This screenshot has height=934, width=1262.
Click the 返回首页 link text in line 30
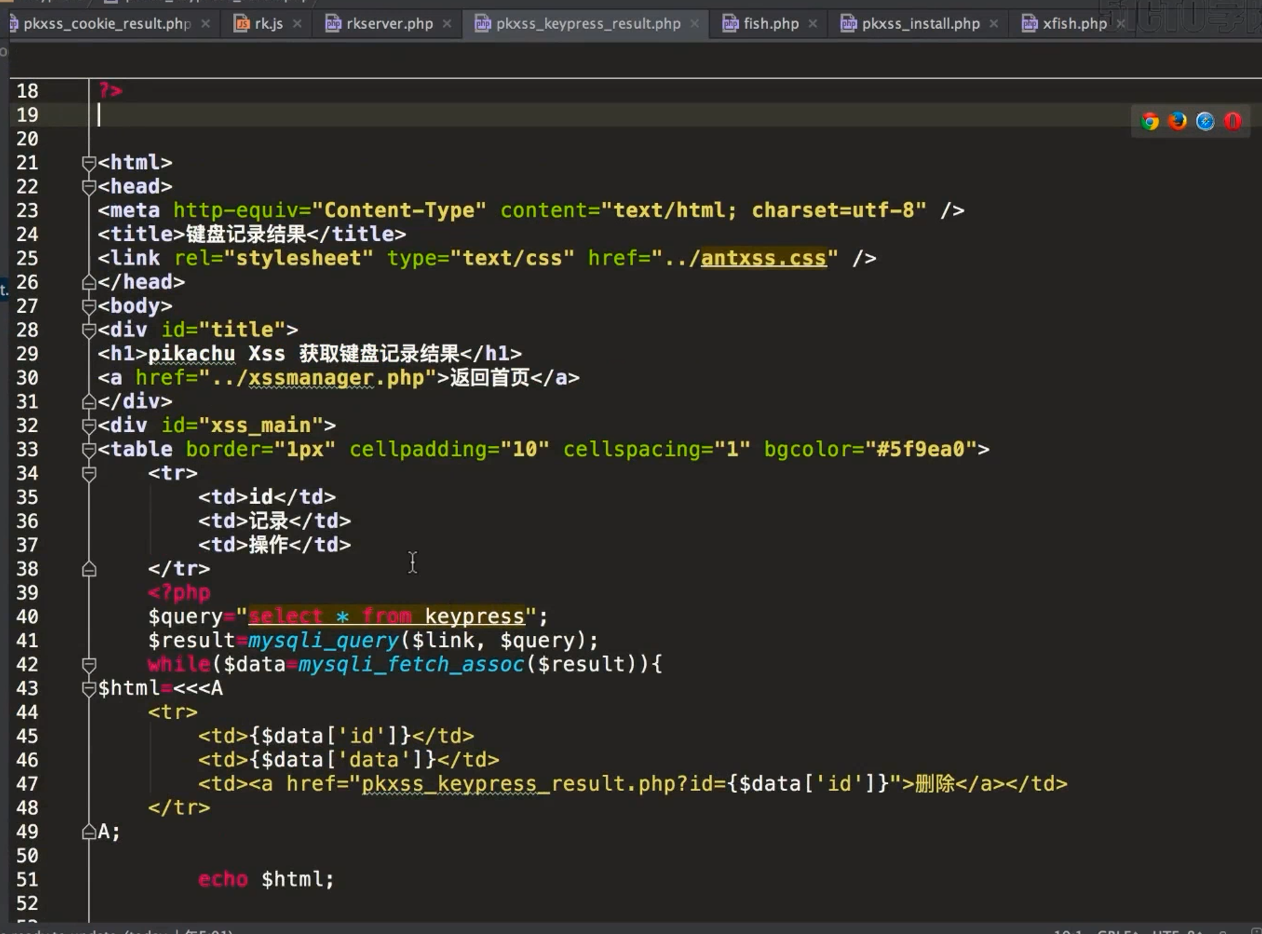coord(490,378)
